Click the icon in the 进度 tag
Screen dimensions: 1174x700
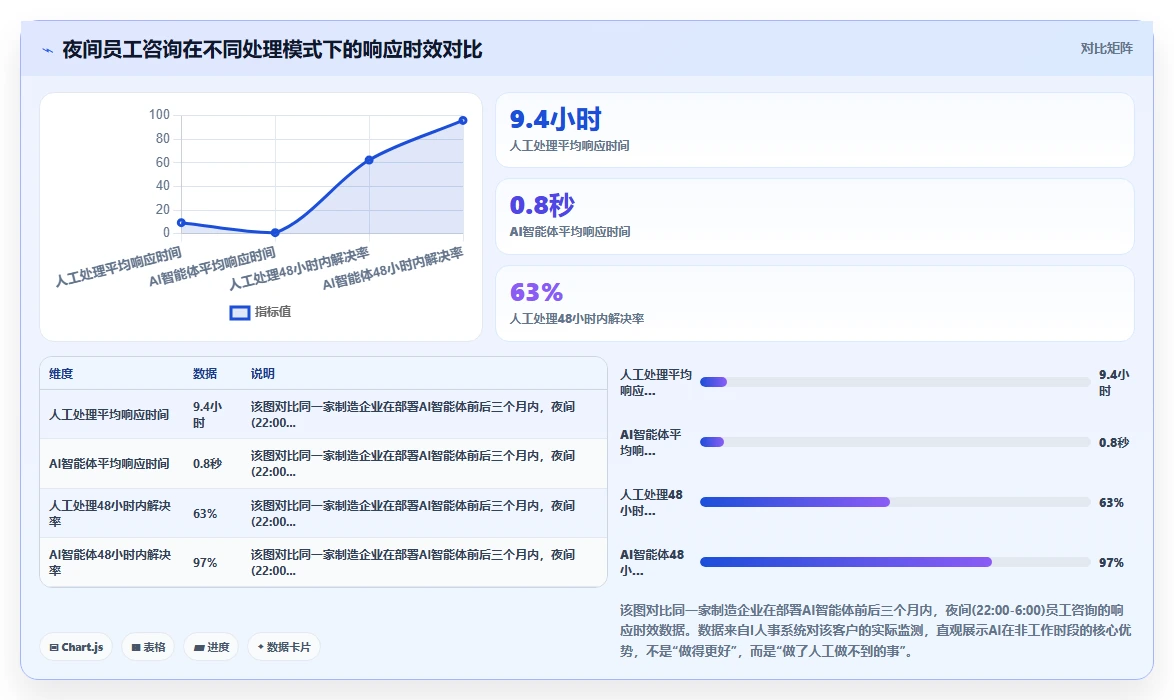point(199,648)
